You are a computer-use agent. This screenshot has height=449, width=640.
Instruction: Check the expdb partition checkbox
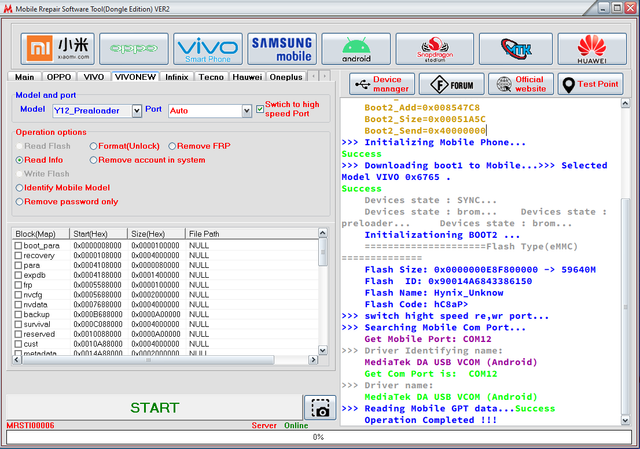(x=18, y=275)
